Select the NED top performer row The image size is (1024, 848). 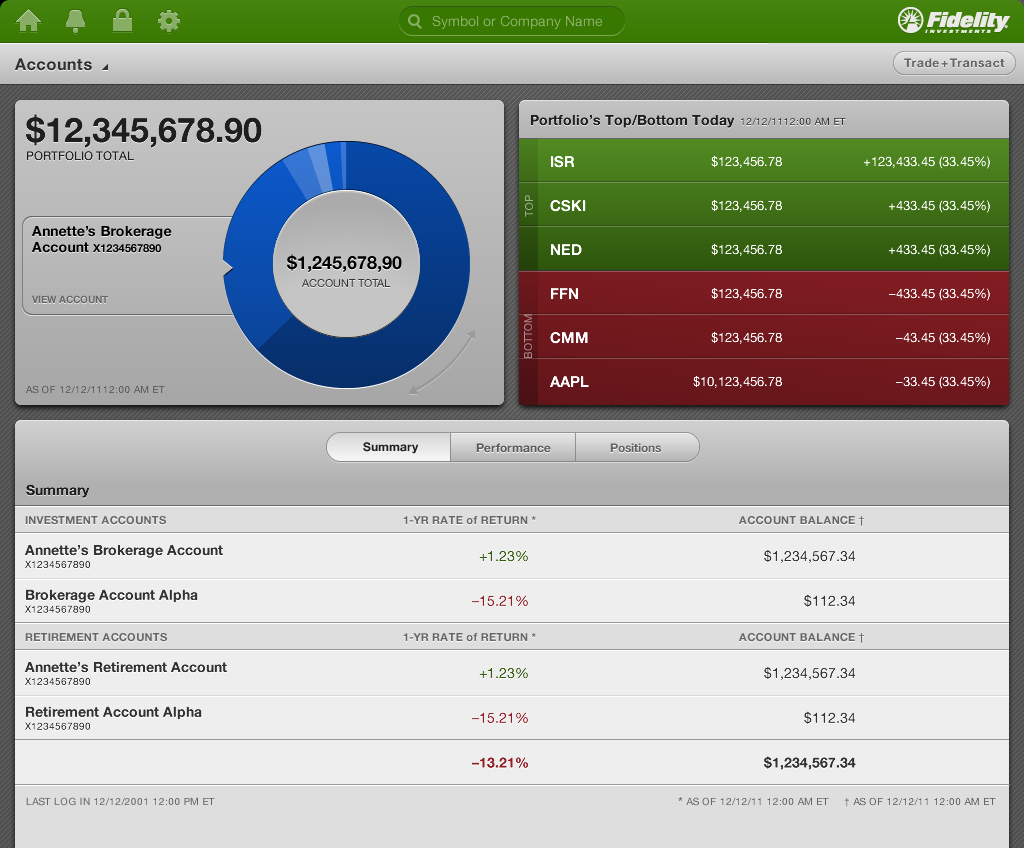(764, 249)
